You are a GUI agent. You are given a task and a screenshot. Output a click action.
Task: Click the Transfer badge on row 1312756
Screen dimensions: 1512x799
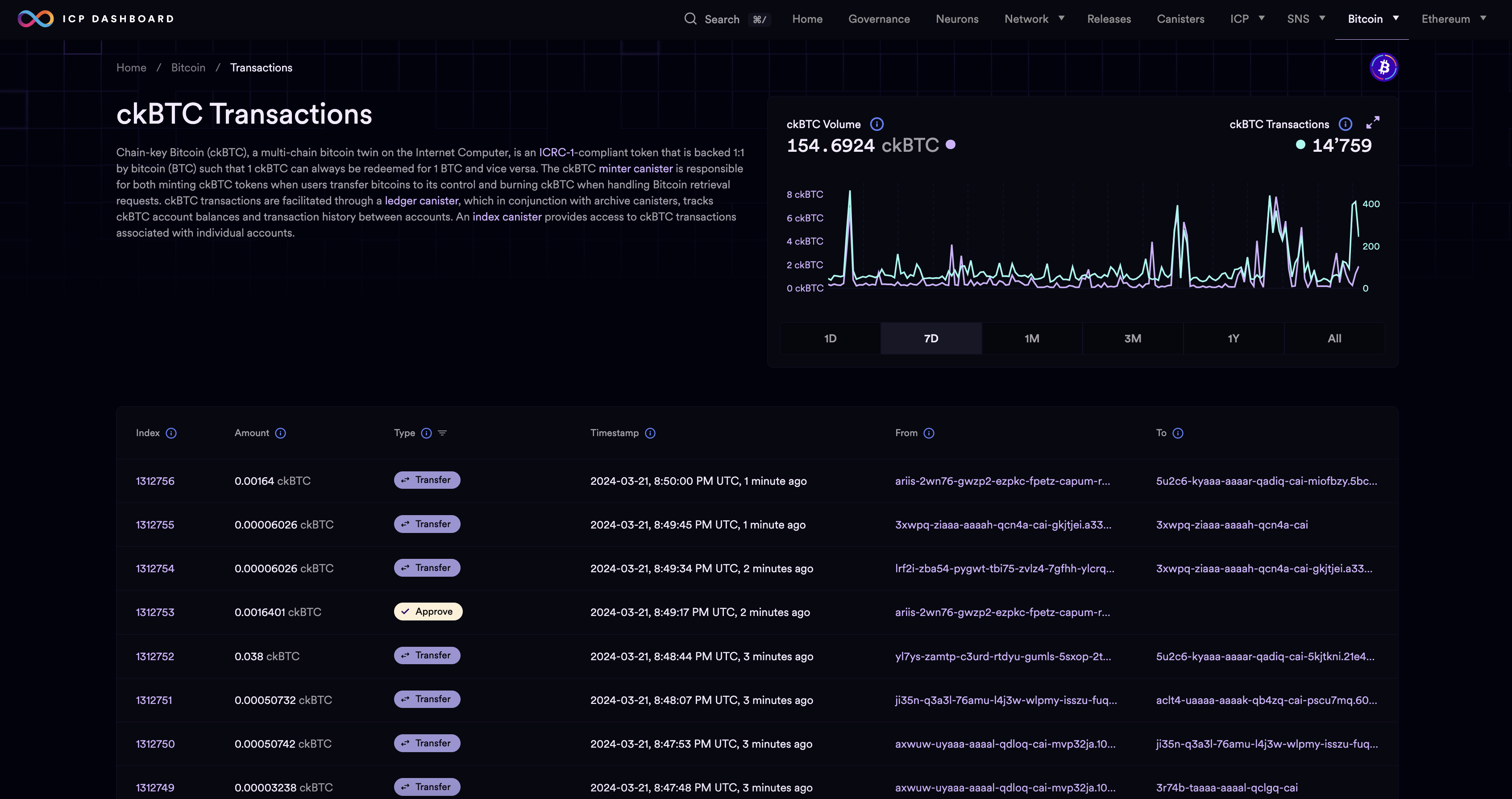point(427,480)
